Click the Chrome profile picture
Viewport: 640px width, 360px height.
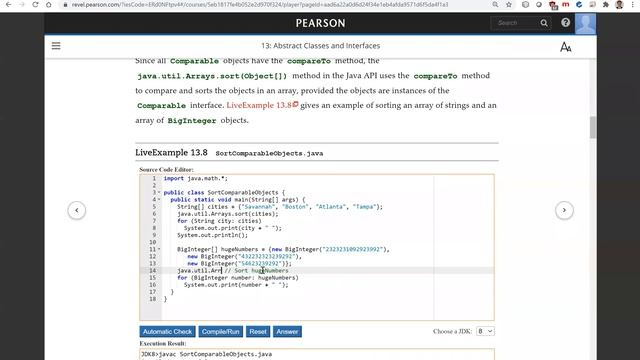(619, 4)
